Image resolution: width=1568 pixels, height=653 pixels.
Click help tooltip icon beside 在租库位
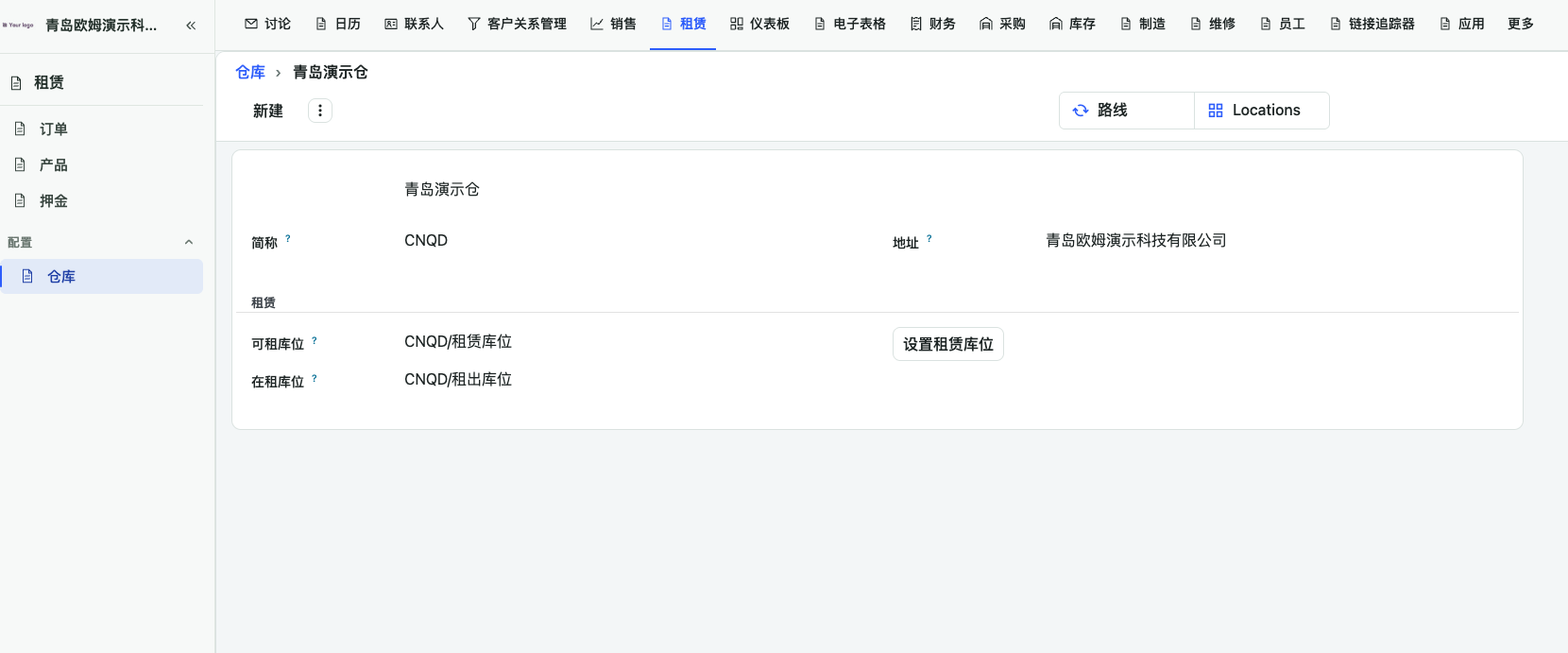coord(315,378)
